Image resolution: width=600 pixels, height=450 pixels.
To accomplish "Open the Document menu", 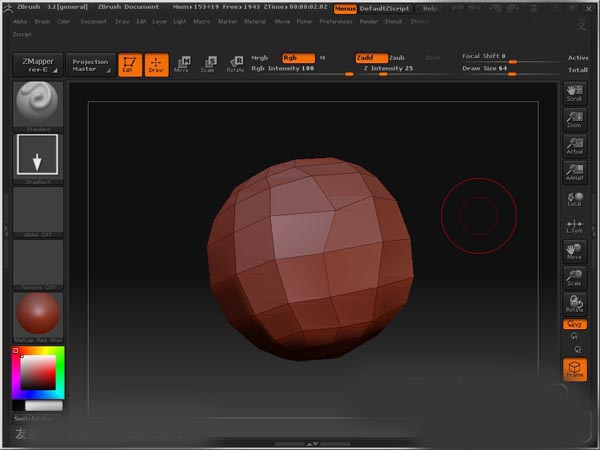I will click(x=93, y=21).
